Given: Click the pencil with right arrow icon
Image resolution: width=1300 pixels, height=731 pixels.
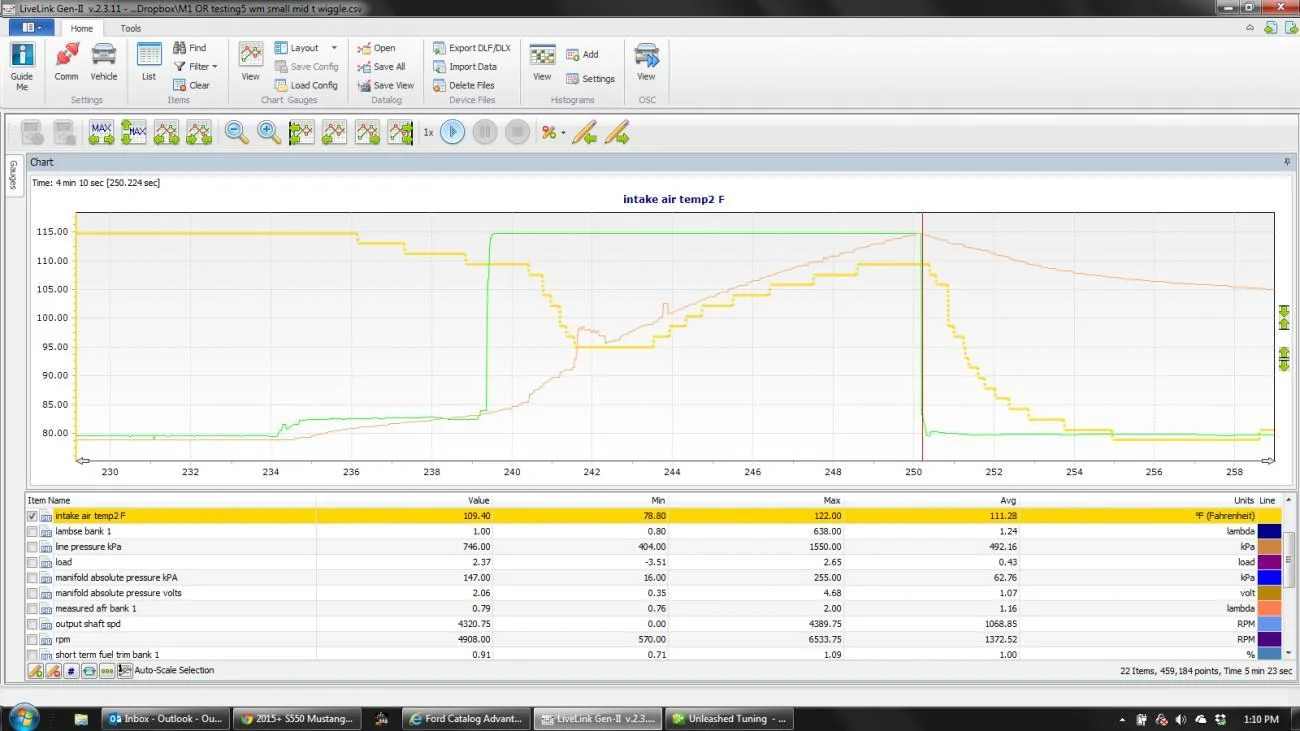Looking at the screenshot, I should coord(617,132).
